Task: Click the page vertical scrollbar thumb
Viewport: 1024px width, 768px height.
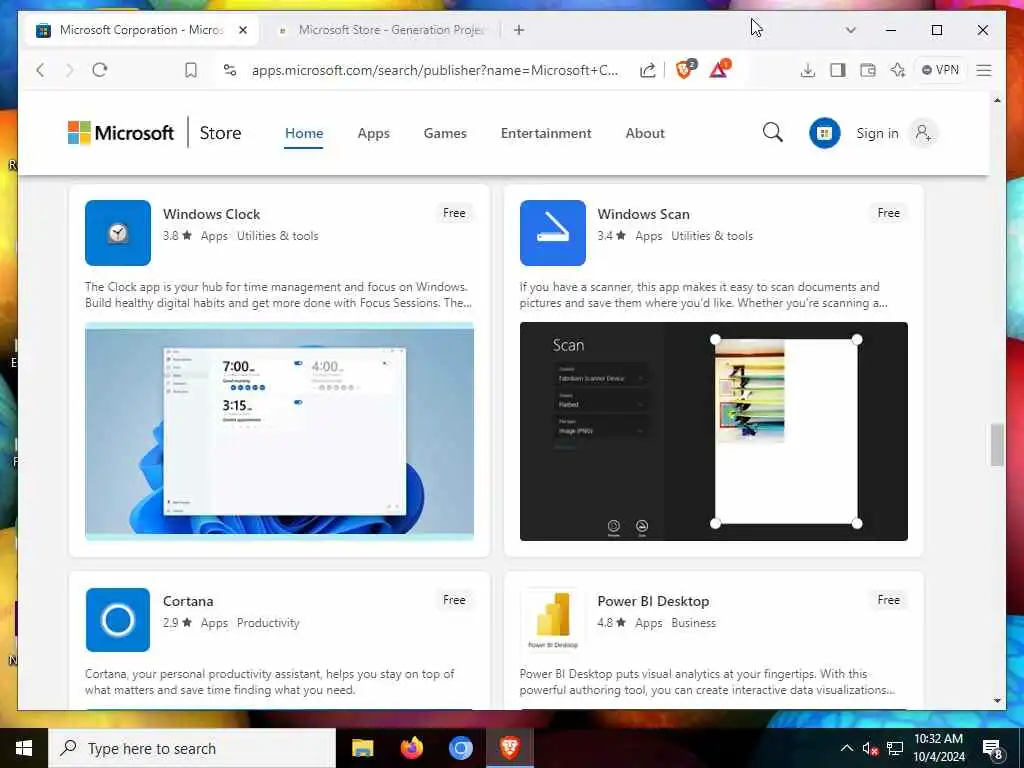Action: pos(997,445)
